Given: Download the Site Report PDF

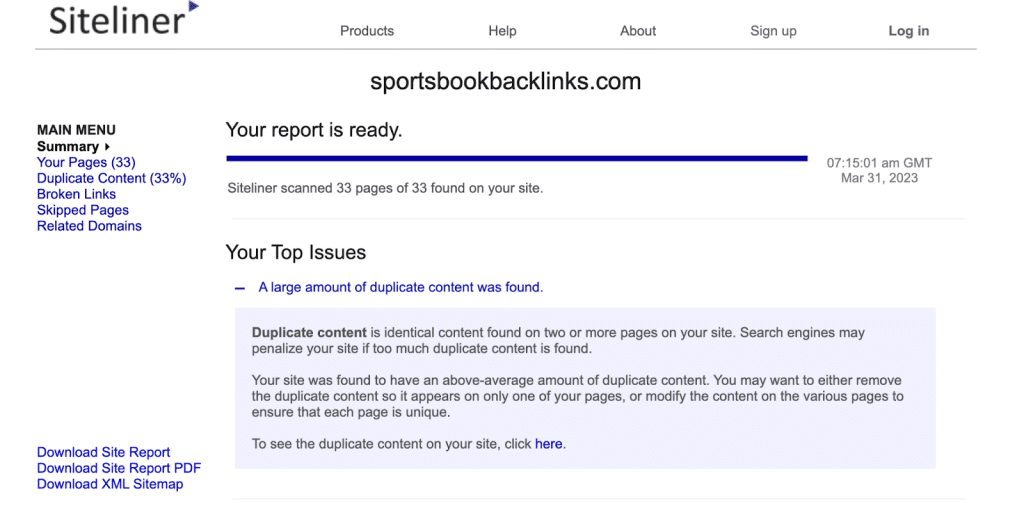Looking at the screenshot, I should pyautogui.click(x=118, y=468).
